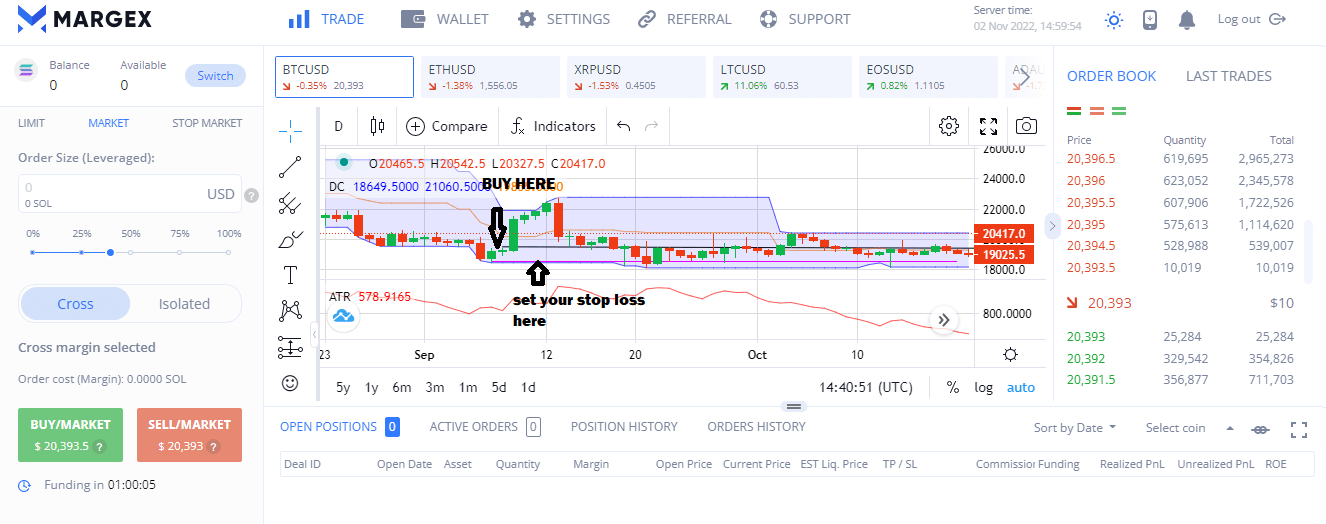Select the trend line drawing tool
Viewport: 1326px width, 524px height.
coord(290,167)
